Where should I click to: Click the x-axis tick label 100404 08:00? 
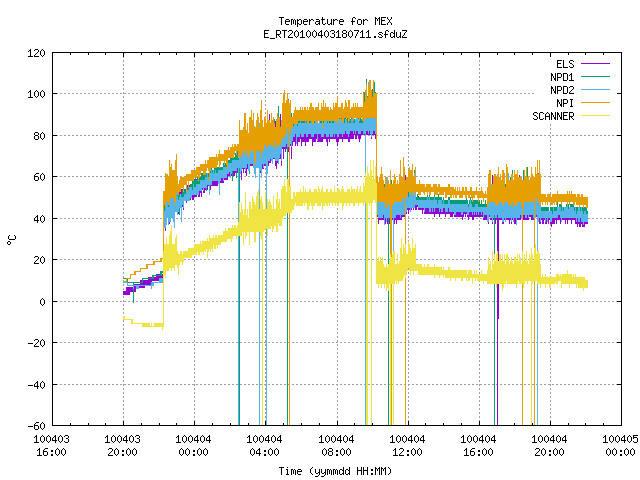click(x=336, y=446)
